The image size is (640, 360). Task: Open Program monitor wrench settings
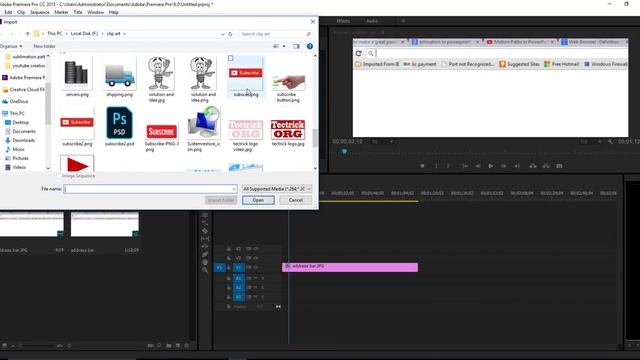pos(610,142)
